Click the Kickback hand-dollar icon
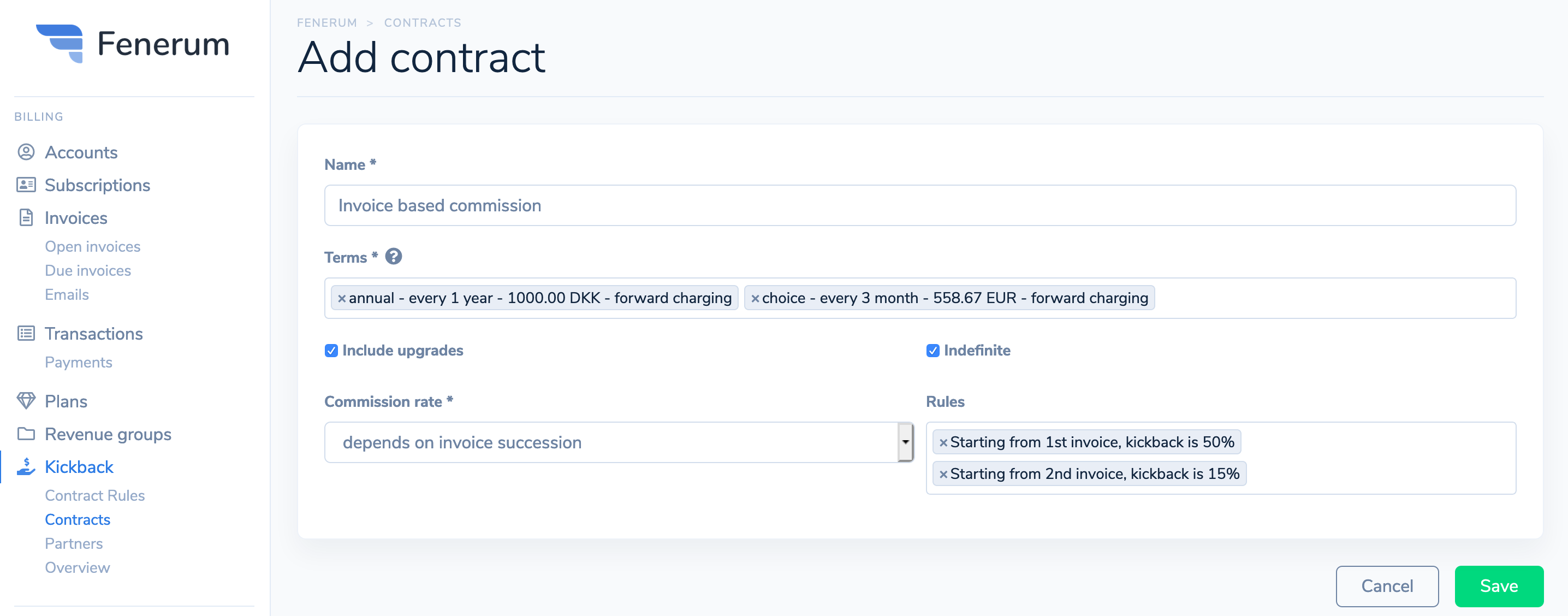The width and height of the screenshot is (1568, 616). click(x=26, y=466)
